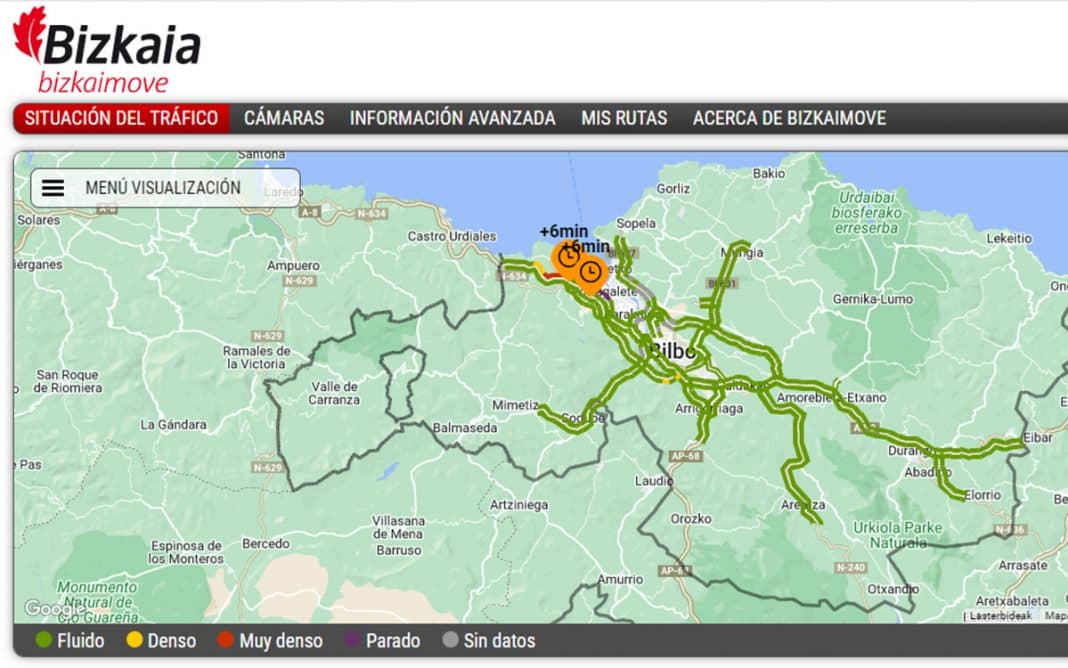Switch to the Cámaras tab
1068x668 pixels.
pyautogui.click(x=284, y=118)
